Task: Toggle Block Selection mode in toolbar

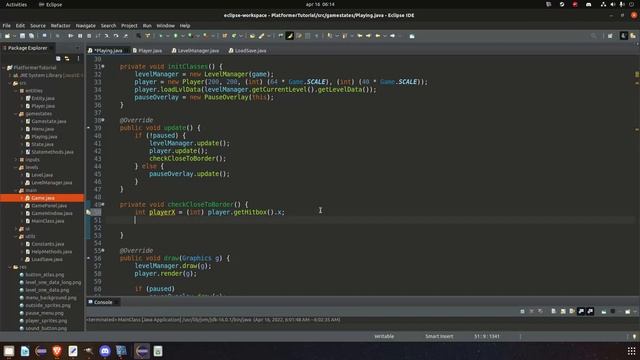Action: point(308,36)
